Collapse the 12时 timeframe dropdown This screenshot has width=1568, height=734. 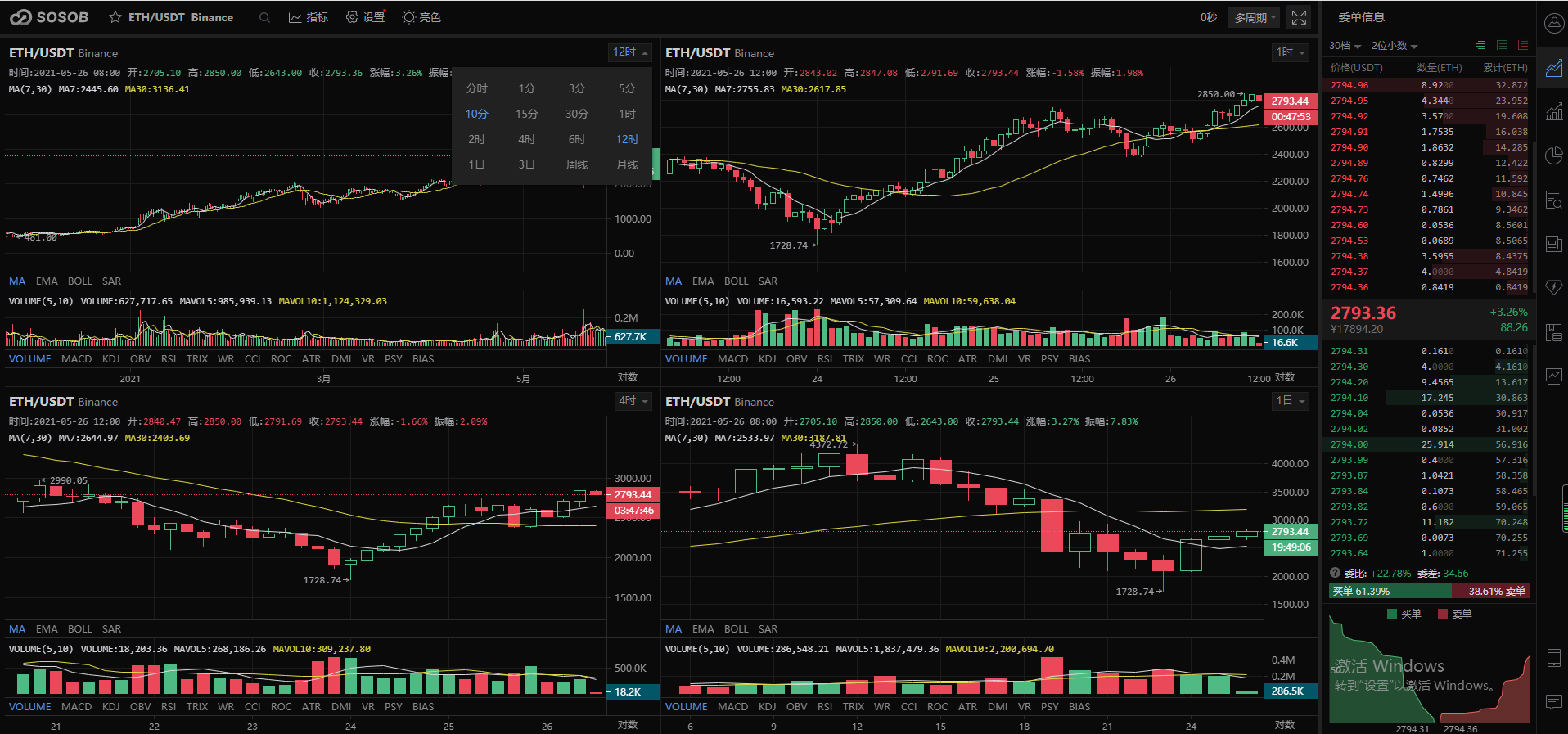point(630,52)
